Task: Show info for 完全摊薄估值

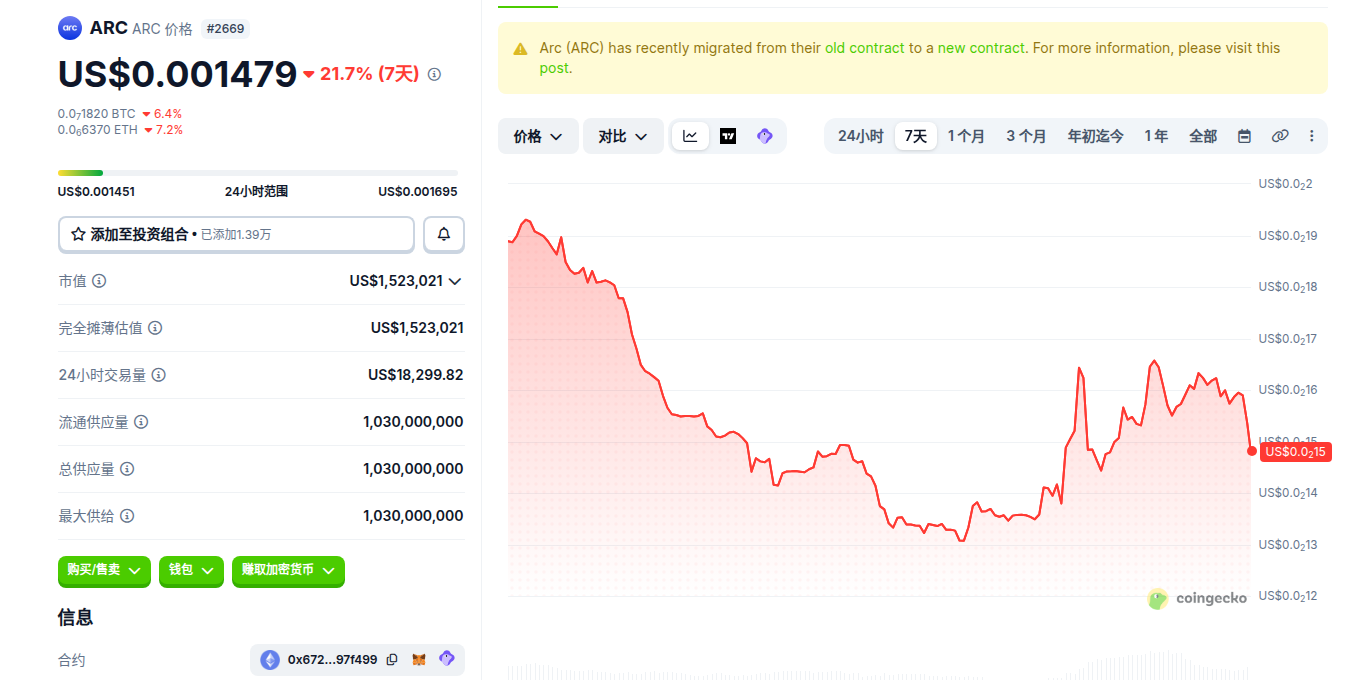Action: click(x=155, y=328)
